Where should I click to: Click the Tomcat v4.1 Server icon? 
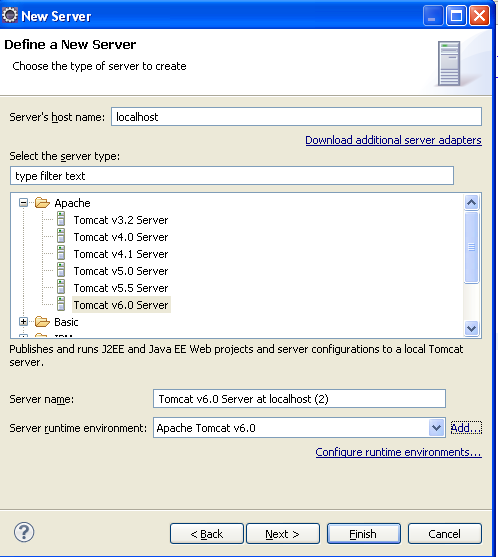tap(61, 254)
